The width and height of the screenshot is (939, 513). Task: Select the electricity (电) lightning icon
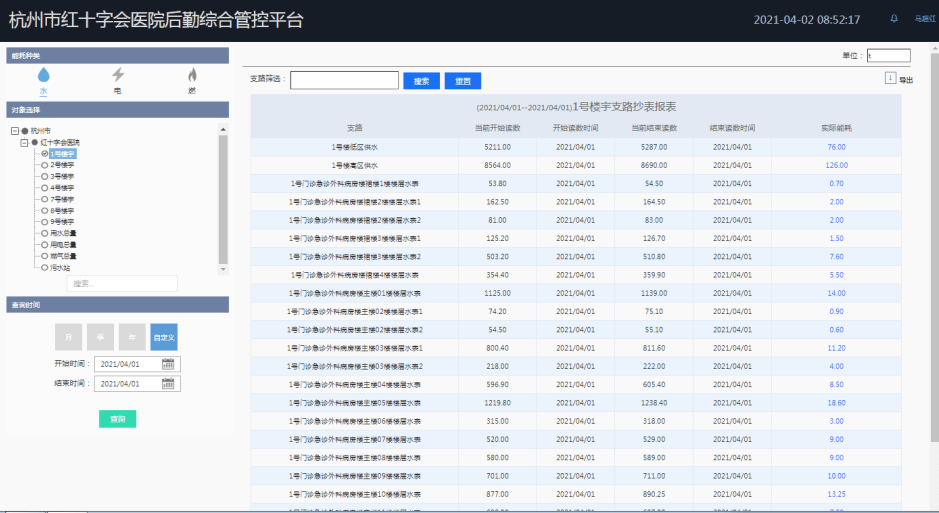point(118,75)
